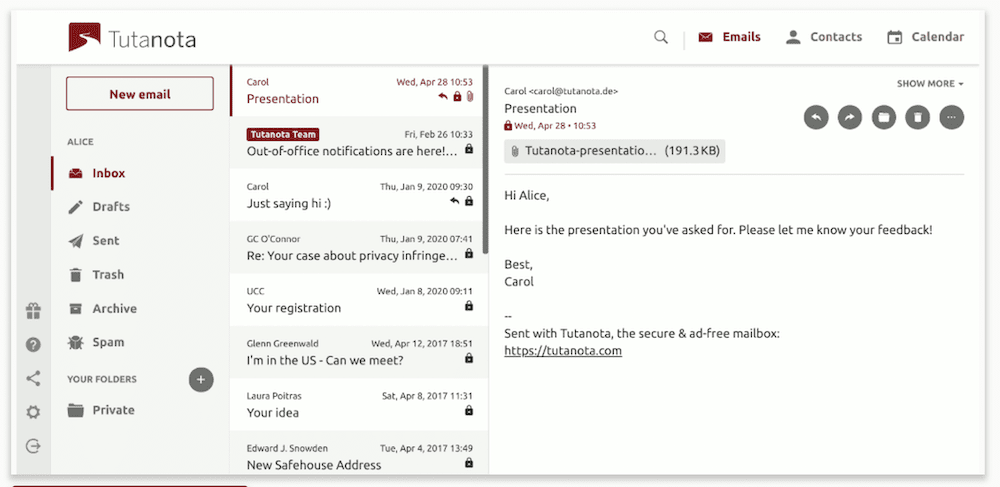Switch to the Emails tab
Image resolution: width=1000 pixels, height=487 pixels.
[730, 37]
